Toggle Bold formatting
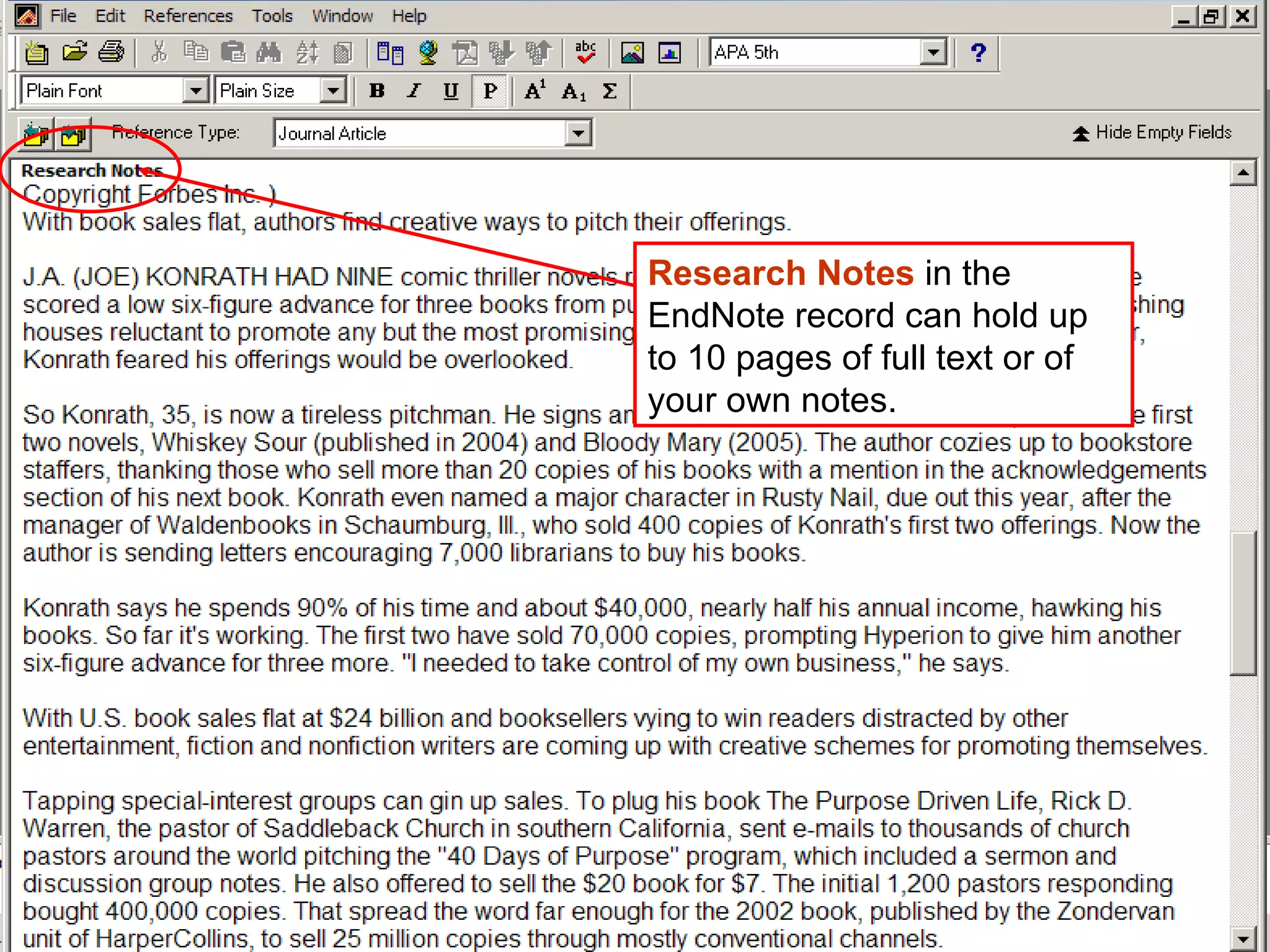This screenshot has width=1270, height=952. (376, 91)
